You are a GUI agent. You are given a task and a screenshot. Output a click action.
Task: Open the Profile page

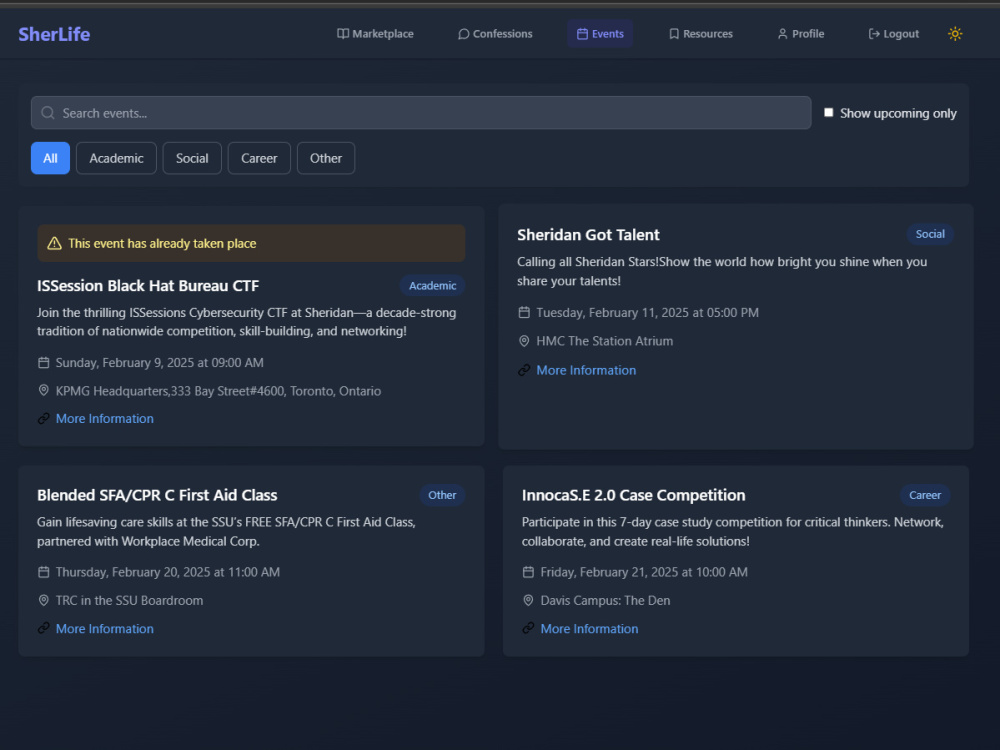click(x=800, y=34)
